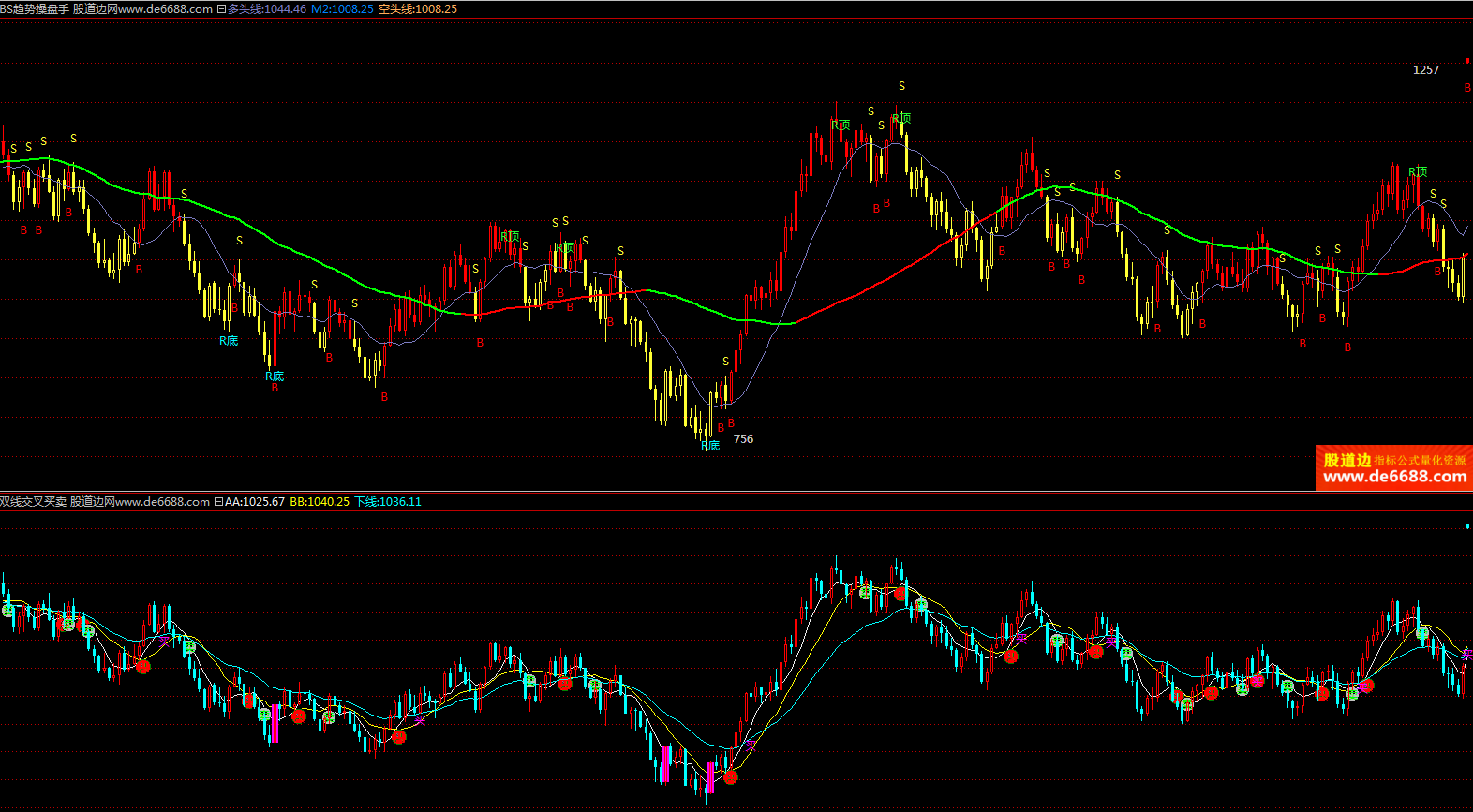Click the red circle signal beside magenta bars
The height and width of the screenshot is (812, 1473).
pyautogui.click(x=731, y=777)
